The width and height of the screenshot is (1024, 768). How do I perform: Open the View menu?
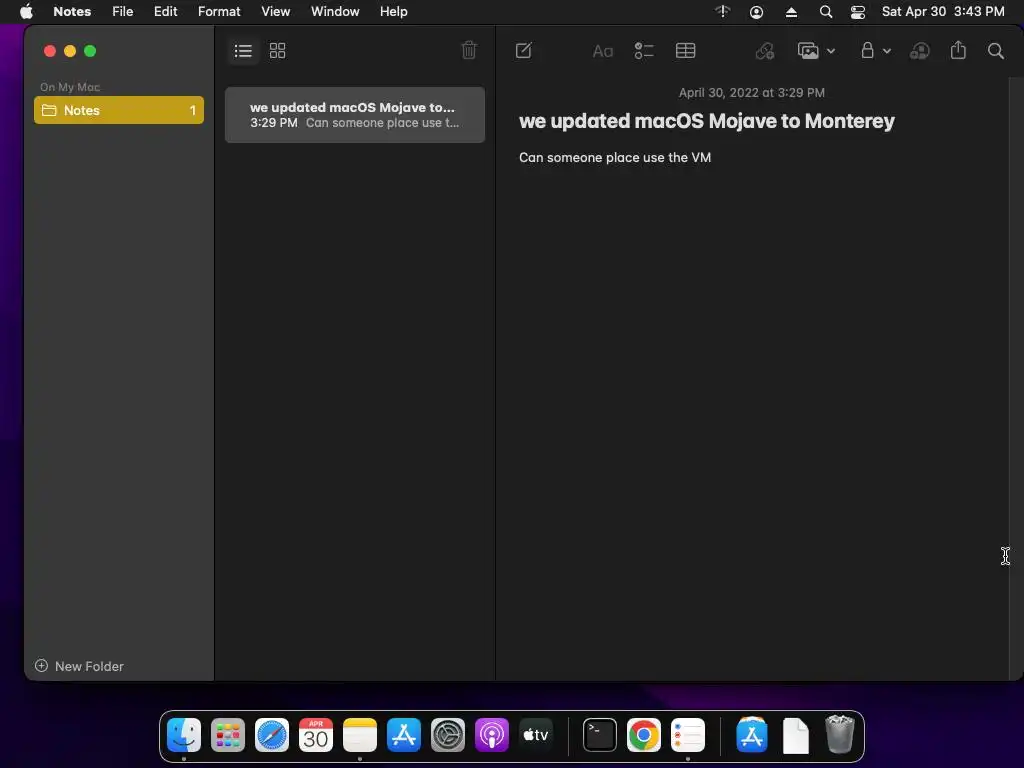tap(276, 11)
